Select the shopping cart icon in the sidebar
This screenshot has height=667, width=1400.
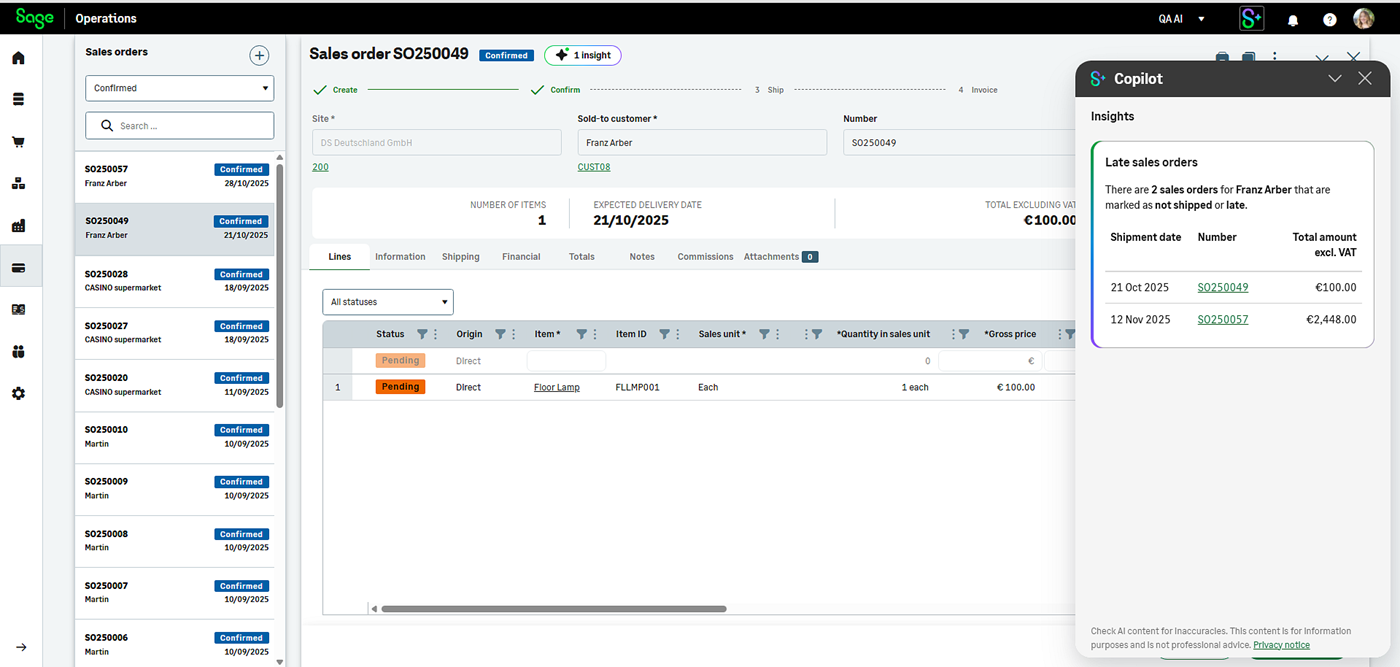coord(18,141)
